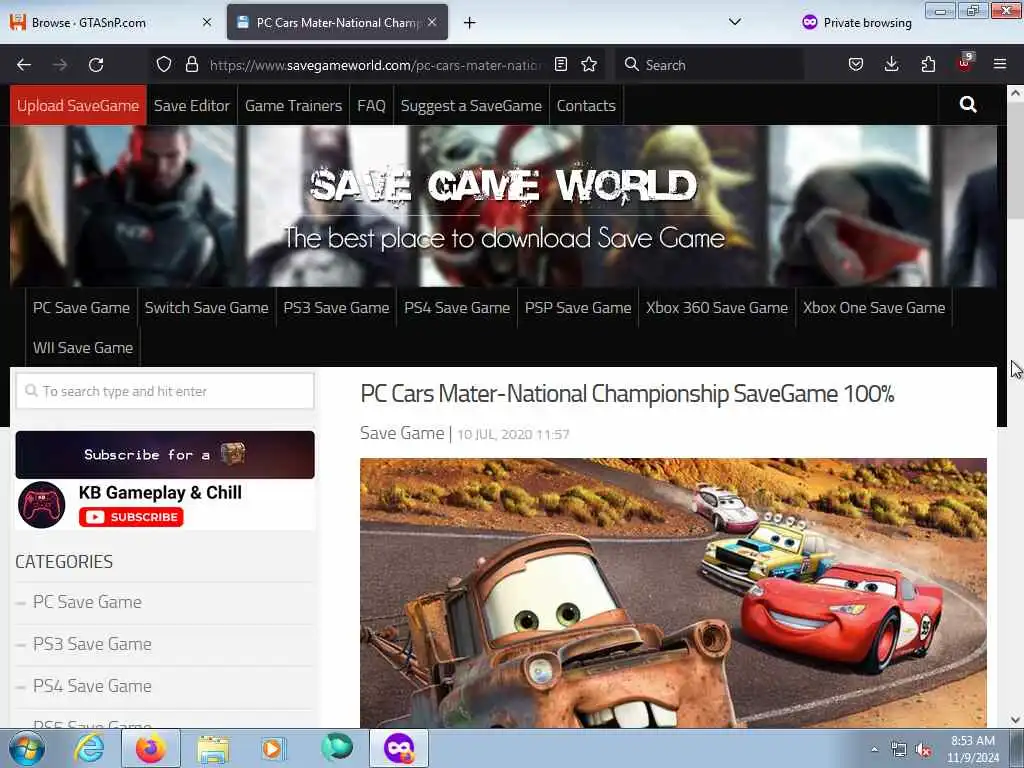The width and height of the screenshot is (1024, 768).
Task: Click the YouTube Subscribe button
Action: click(131, 517)
